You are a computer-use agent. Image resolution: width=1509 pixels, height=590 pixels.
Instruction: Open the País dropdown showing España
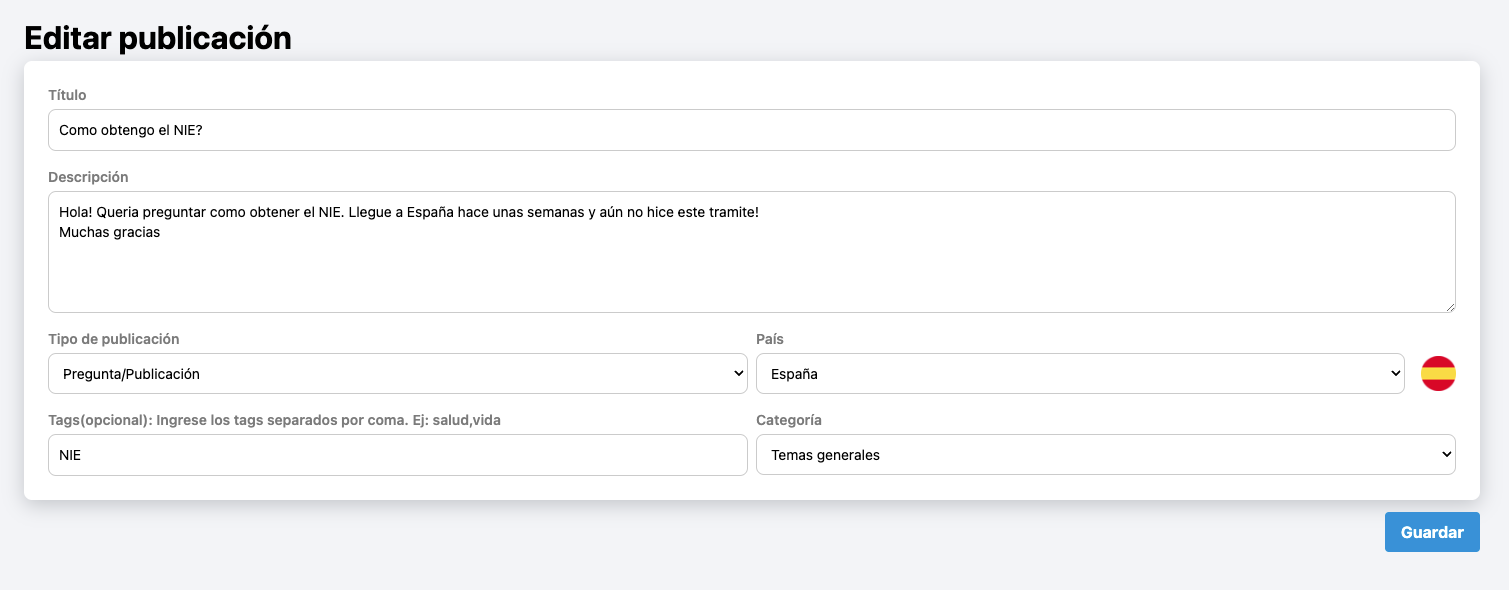(1080, 373)
